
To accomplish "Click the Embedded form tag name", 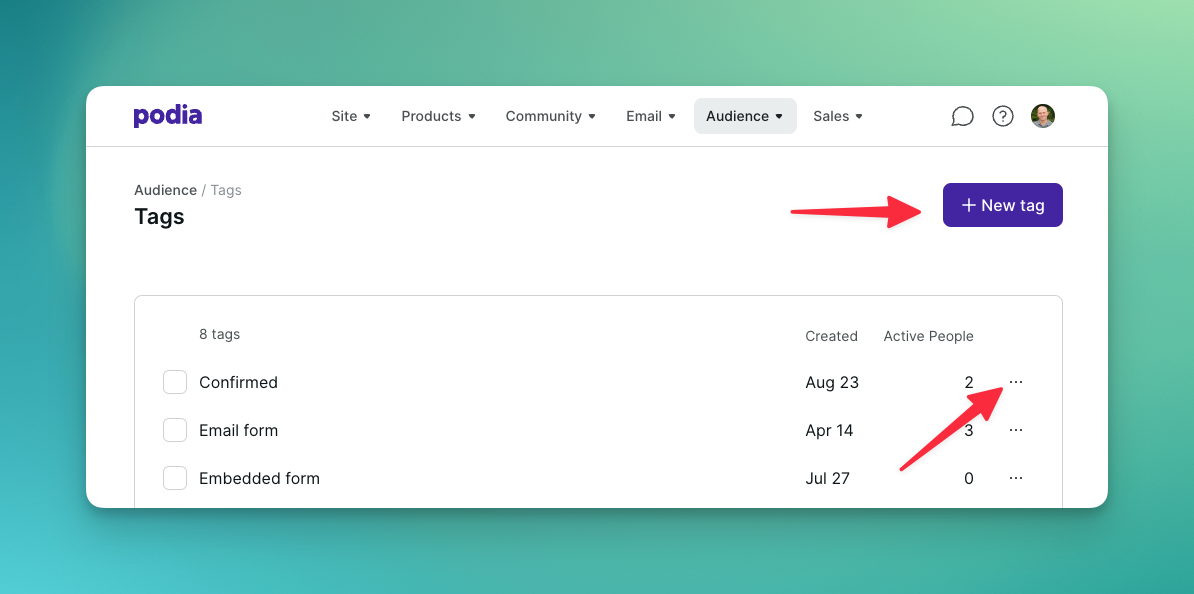I will pyautogui.click(x=259, y=478).
